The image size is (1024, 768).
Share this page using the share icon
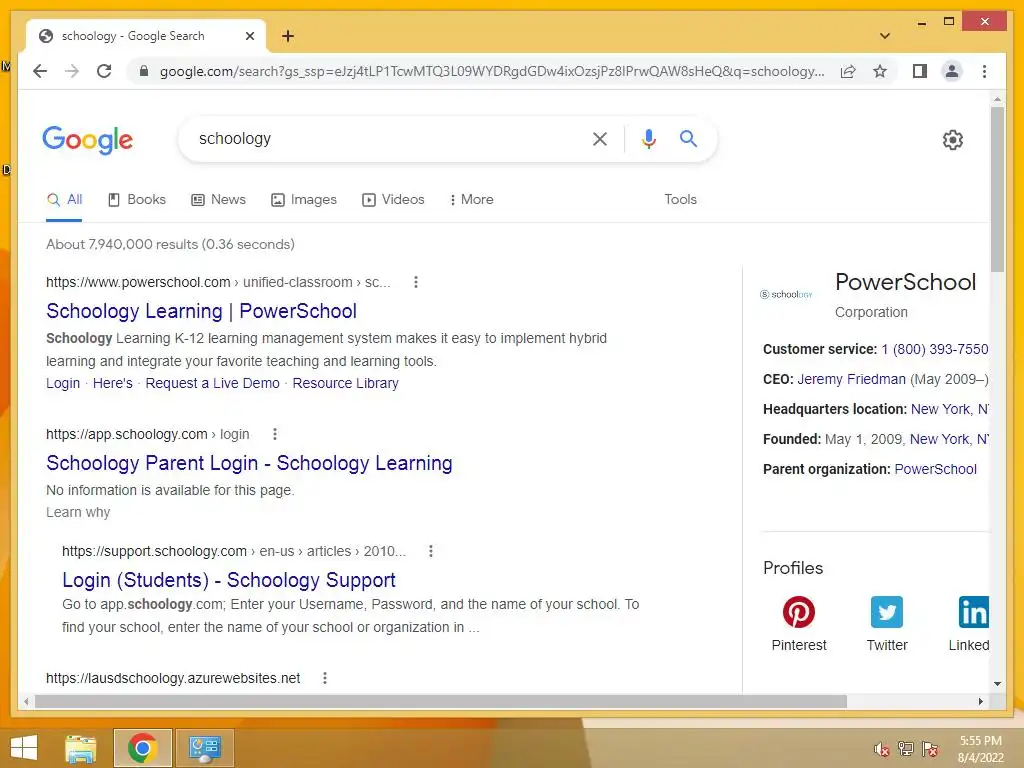click(x=848, y=71)
